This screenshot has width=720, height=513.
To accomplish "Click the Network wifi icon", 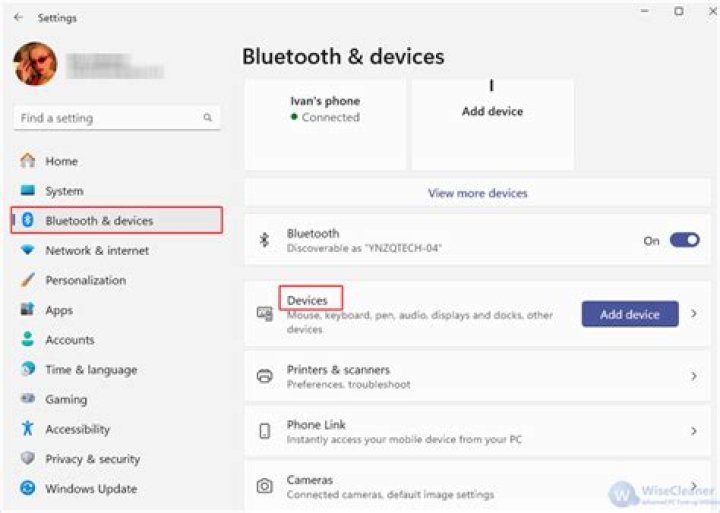I will click(x=28, y=250).
